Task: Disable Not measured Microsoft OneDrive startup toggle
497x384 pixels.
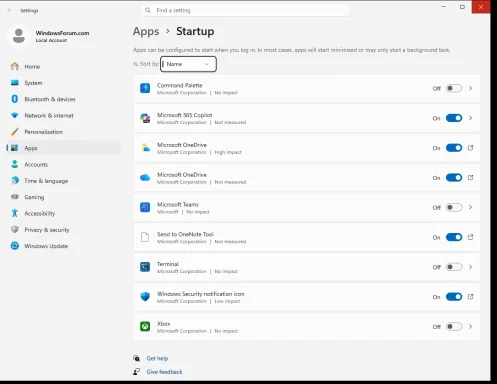Action: click(x=454, y=178)
